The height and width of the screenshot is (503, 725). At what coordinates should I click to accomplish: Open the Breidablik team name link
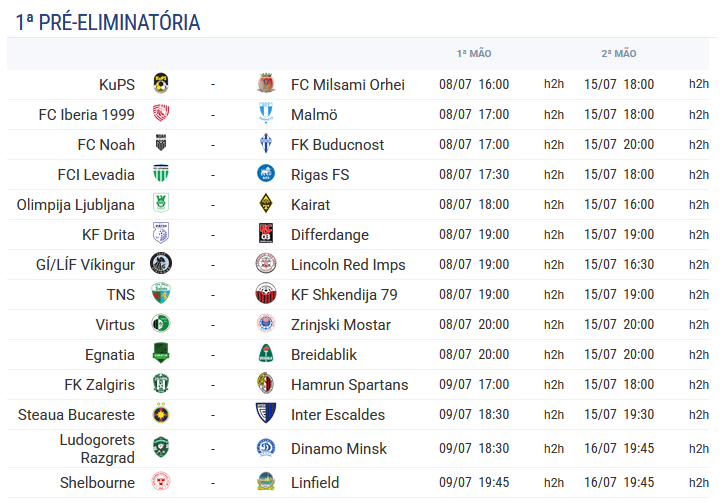[x=324, y=355]
